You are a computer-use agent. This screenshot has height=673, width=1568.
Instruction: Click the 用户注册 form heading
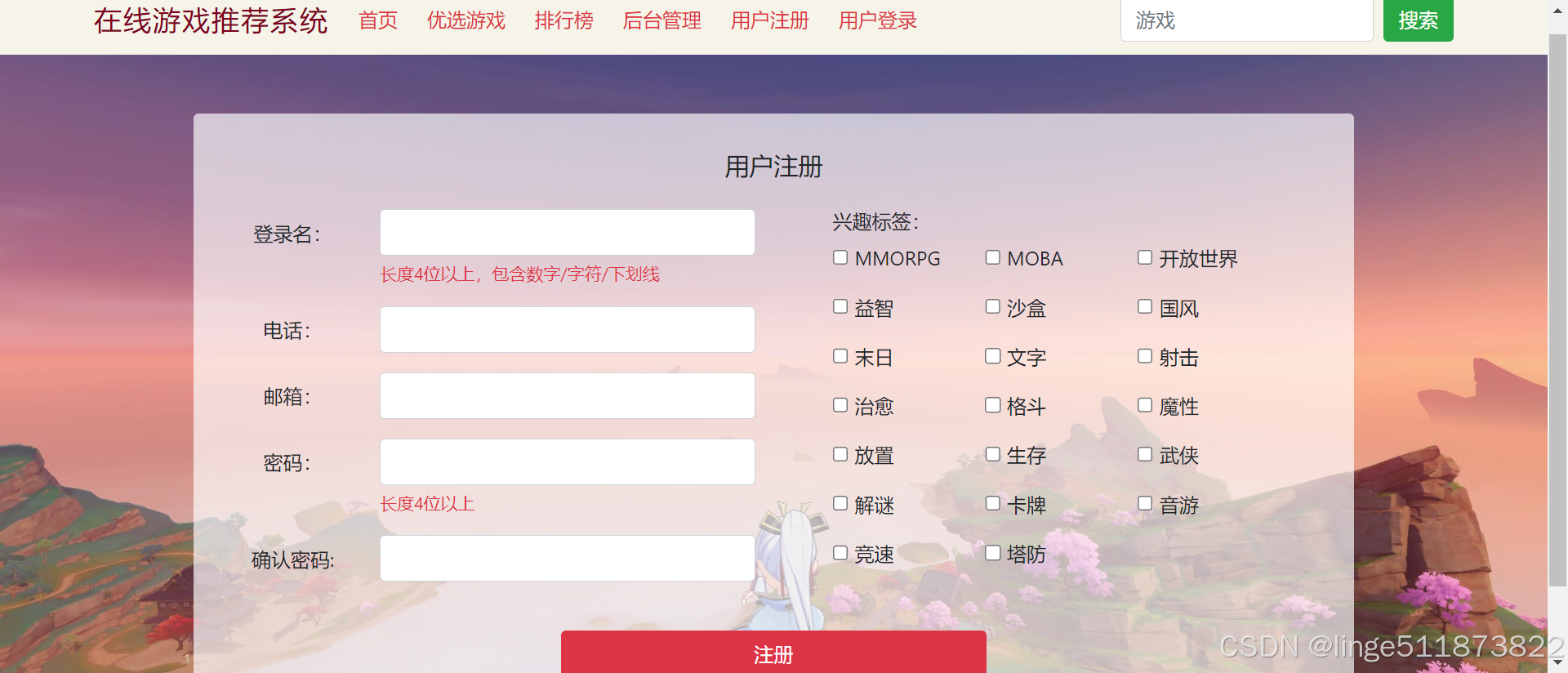click(x=773, y=167)
